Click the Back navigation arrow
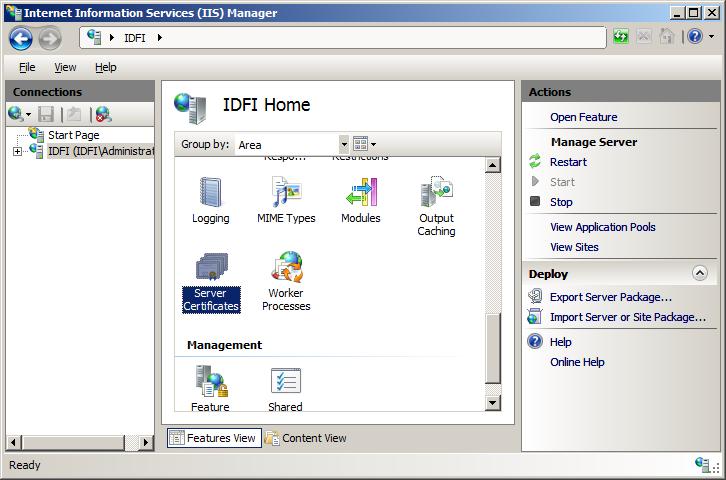This screenshot has width=726, height=480. 20,38
